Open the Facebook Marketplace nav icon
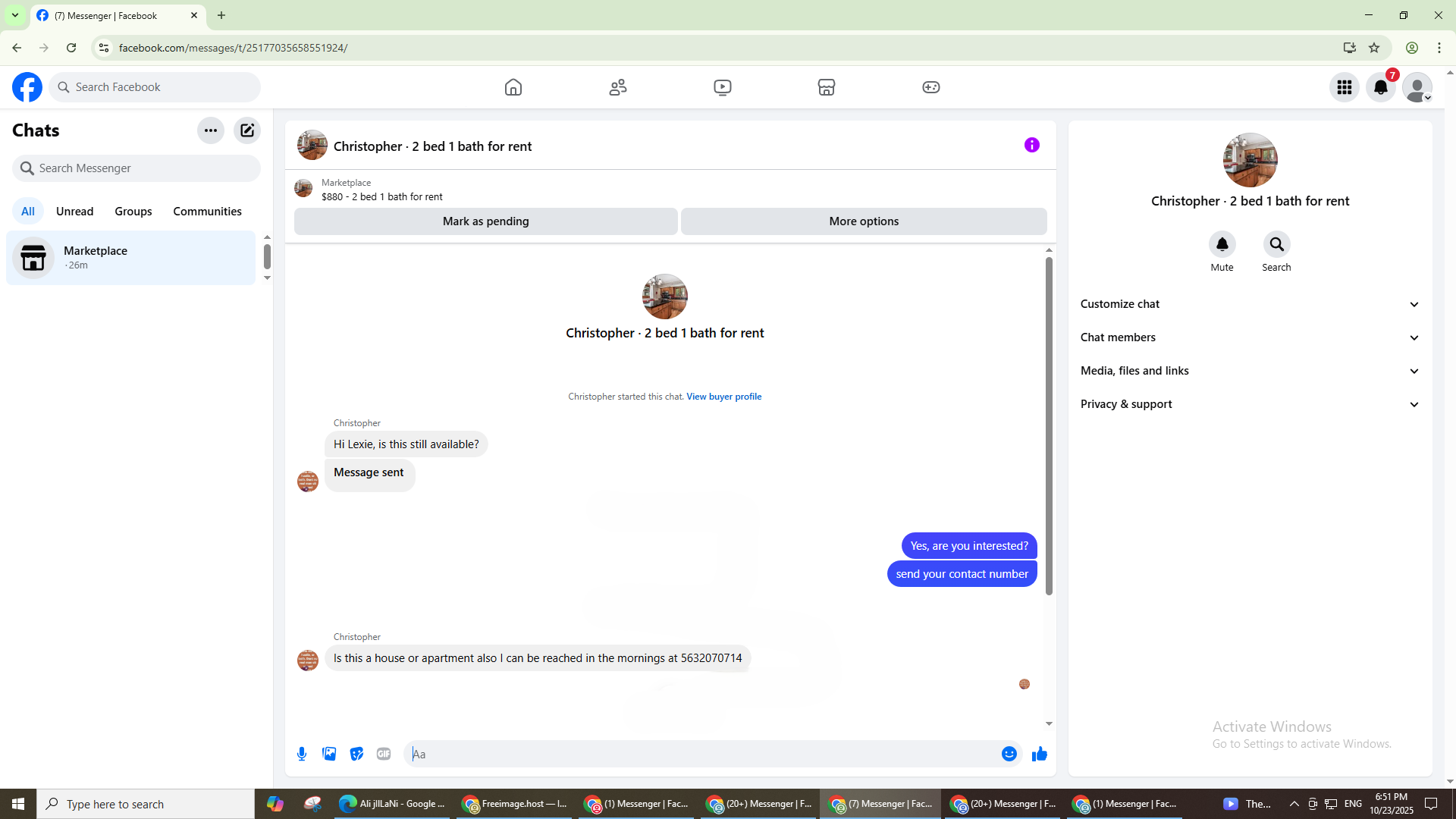1456x819 pixels. click(826, 87)
